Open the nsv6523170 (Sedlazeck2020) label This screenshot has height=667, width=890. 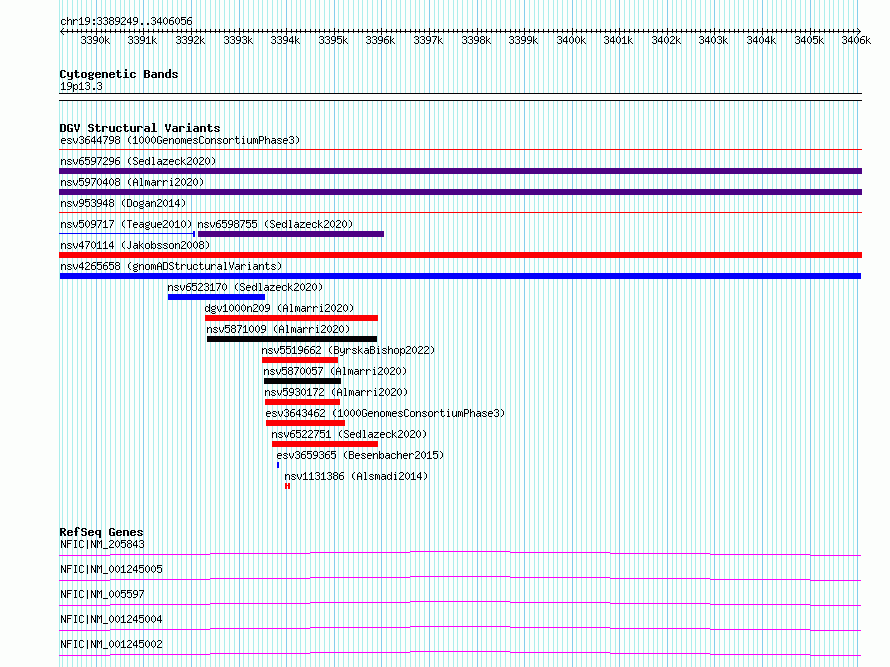[x=245, y=287]
